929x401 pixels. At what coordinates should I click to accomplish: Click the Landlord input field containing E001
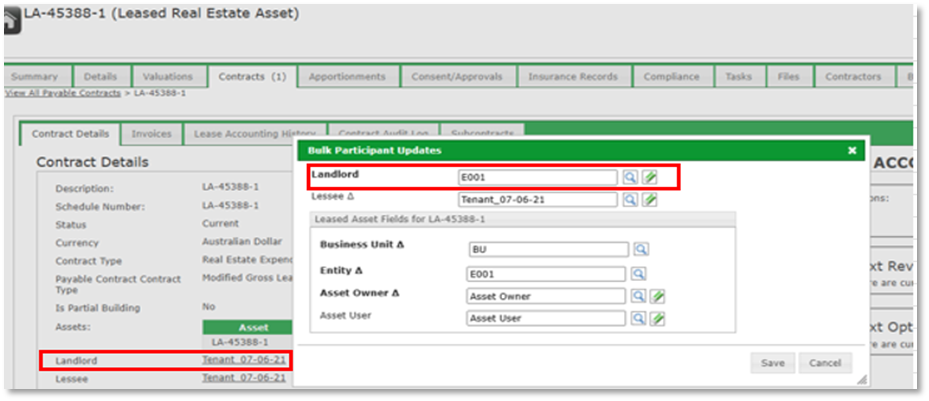tap(537, 177)
